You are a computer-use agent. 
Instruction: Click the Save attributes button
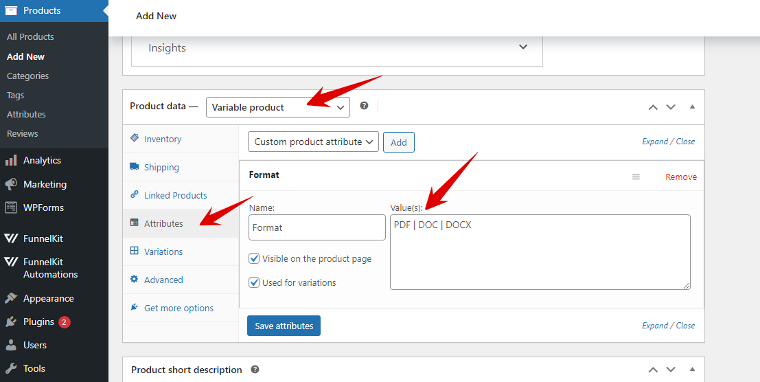pyautogui.click(x=284, y=326)
